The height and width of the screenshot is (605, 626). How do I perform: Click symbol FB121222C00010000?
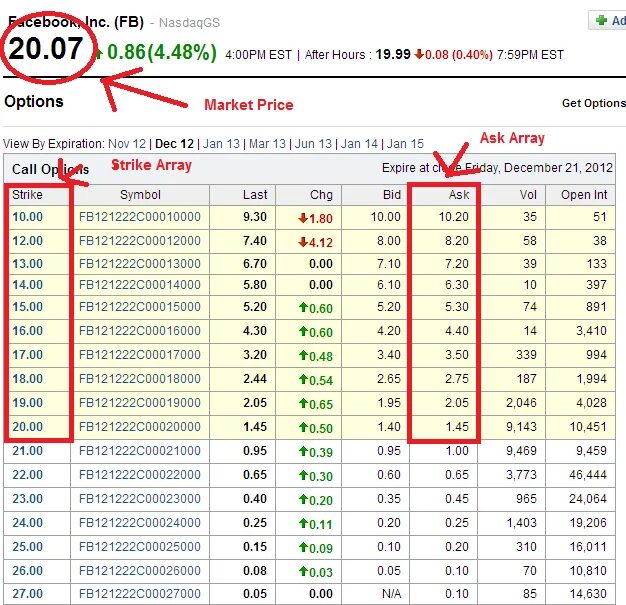(x=140, y=217)
